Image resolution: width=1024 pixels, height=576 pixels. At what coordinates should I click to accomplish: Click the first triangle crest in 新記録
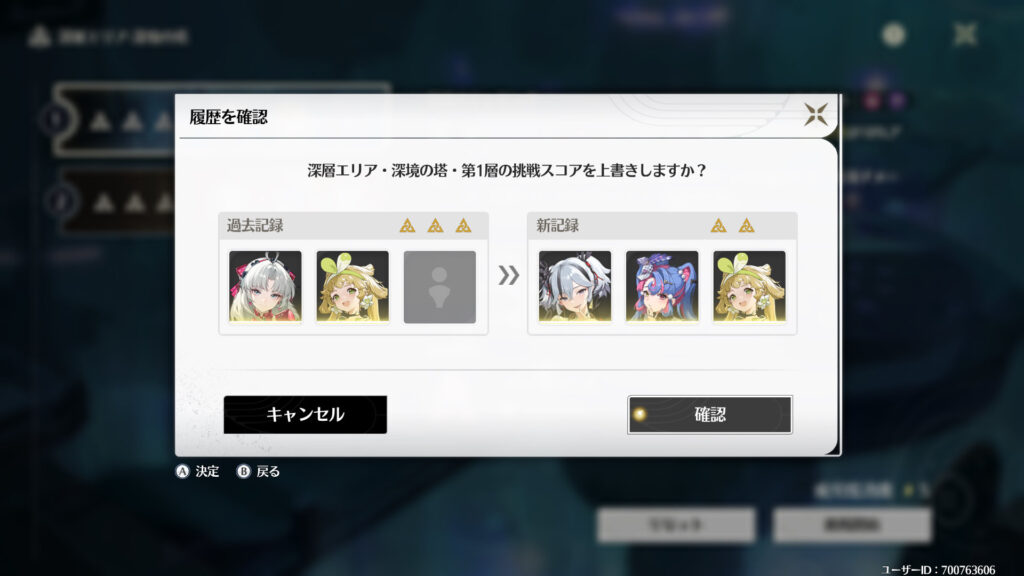[718, 226]
